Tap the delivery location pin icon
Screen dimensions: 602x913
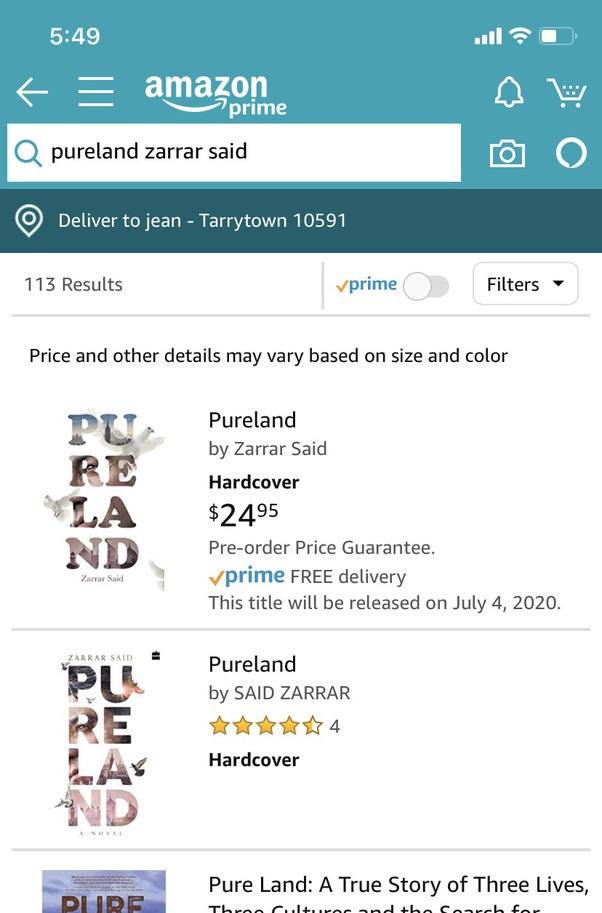[x=30, y=221]
